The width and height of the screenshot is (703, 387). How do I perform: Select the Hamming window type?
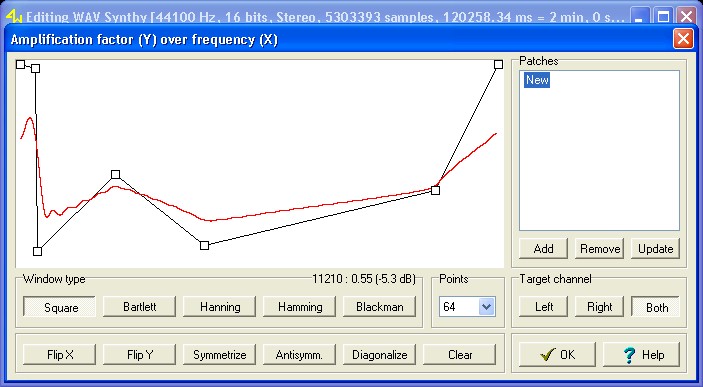pos(299,307)
